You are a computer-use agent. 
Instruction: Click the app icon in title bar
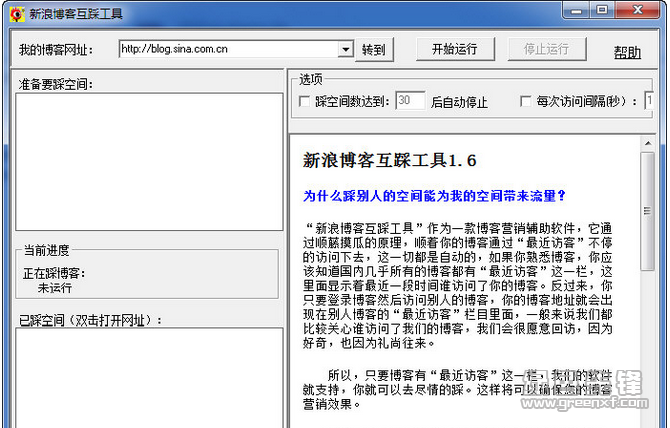[x=17, y=14]
